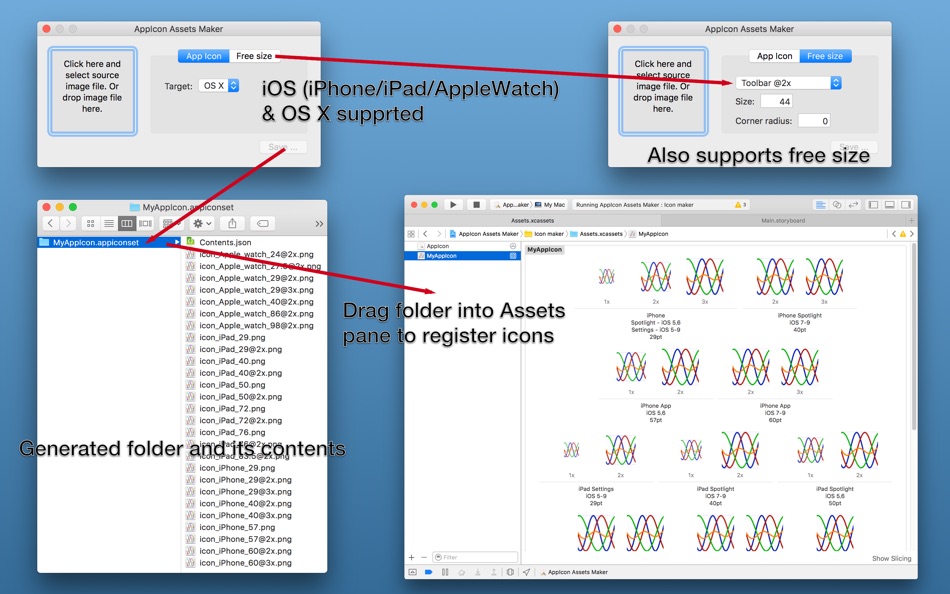Select App Icon tab in window showing Corner radius
This screenshot has width=950, height=594.
click(x=774, y=56)
